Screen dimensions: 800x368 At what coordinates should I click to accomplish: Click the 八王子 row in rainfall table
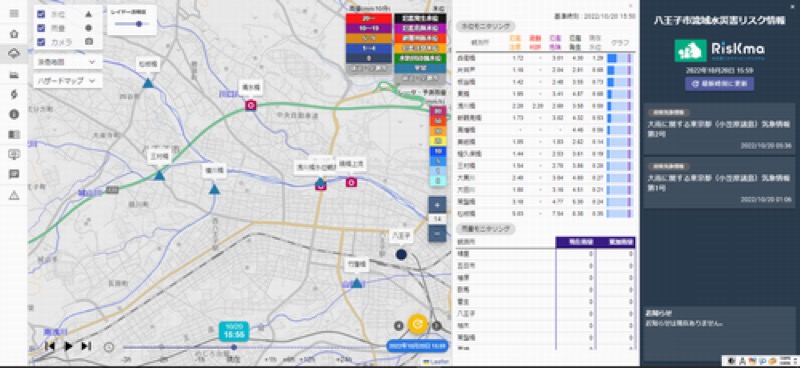(x=545, y=313)
